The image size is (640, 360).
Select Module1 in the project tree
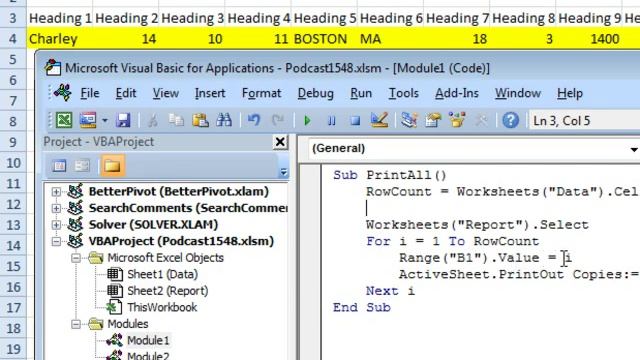point(148,340)
